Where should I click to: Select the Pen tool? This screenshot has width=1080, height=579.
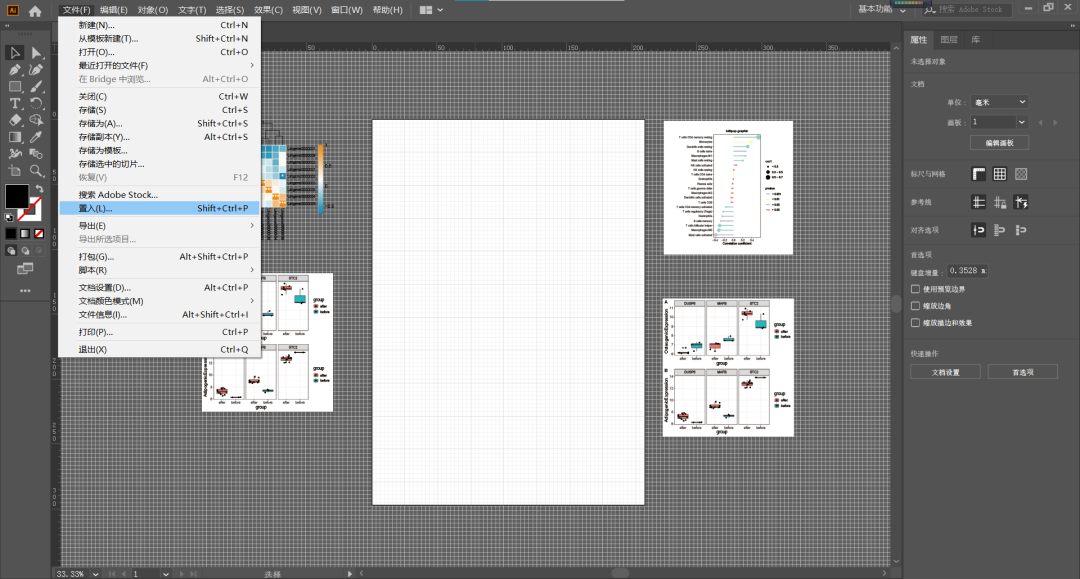point(14,70)
